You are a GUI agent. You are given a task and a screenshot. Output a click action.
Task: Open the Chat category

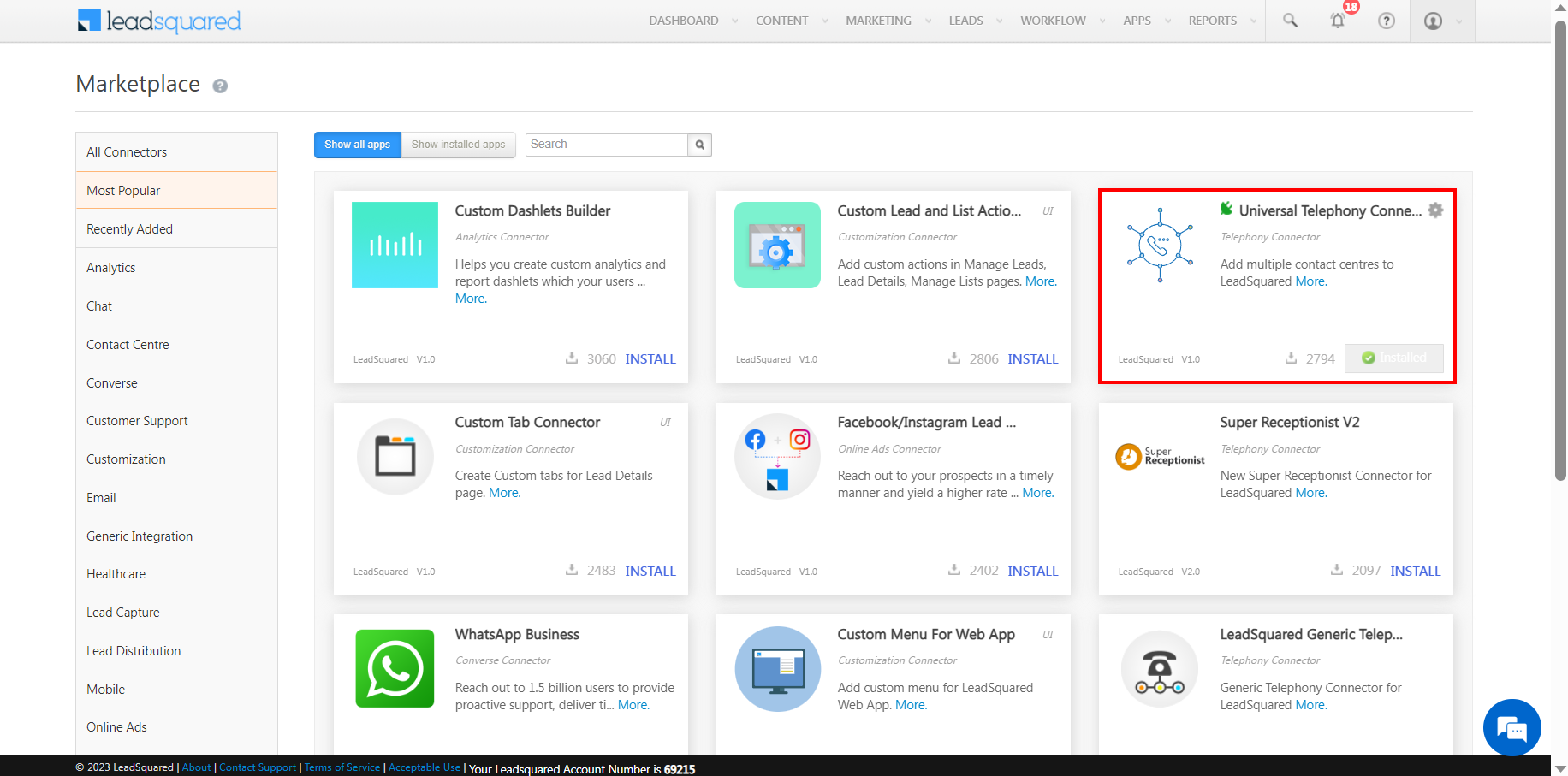tap(176, 306)
